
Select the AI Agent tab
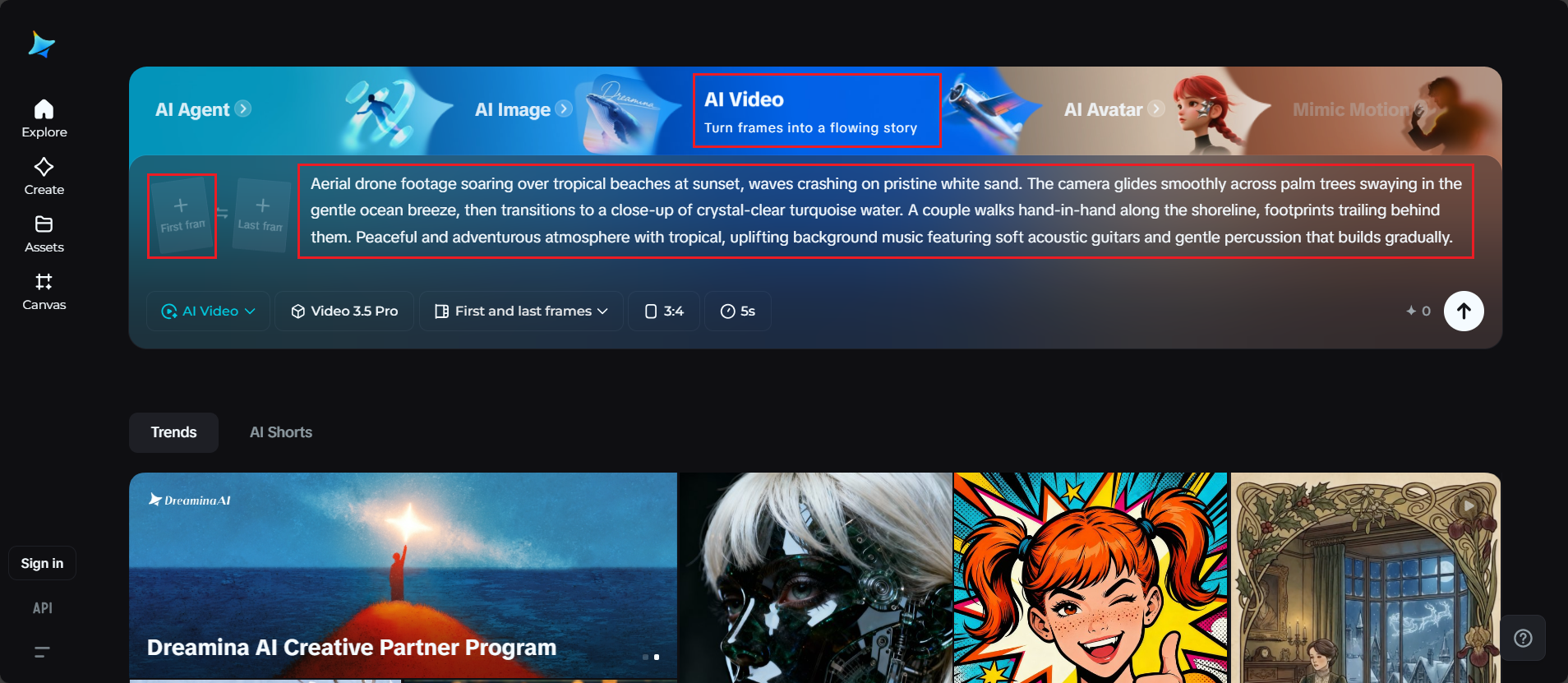pyautogui.click(x=203, y=109)
